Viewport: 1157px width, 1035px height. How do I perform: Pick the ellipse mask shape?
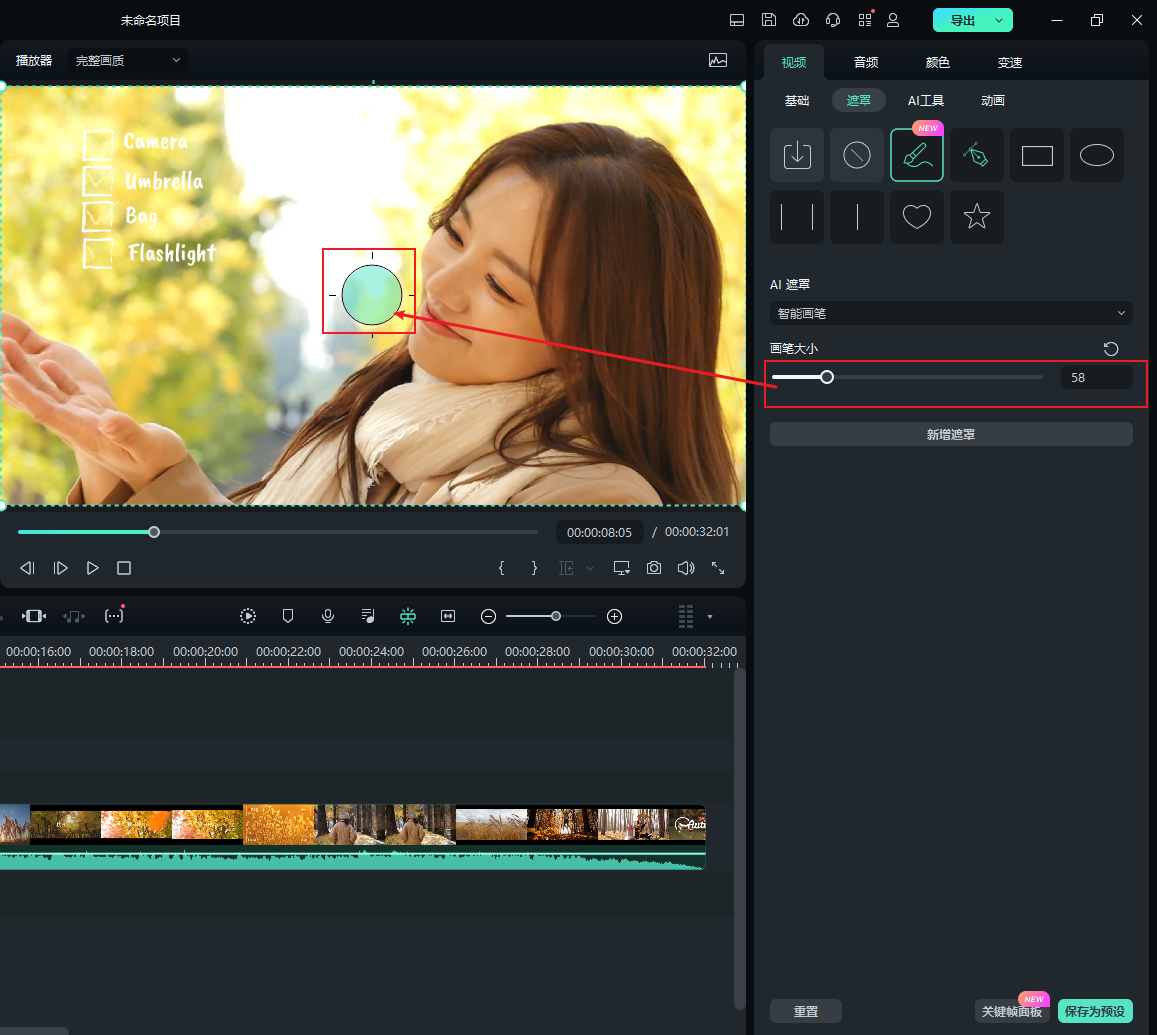click(x=1096, y=155)
